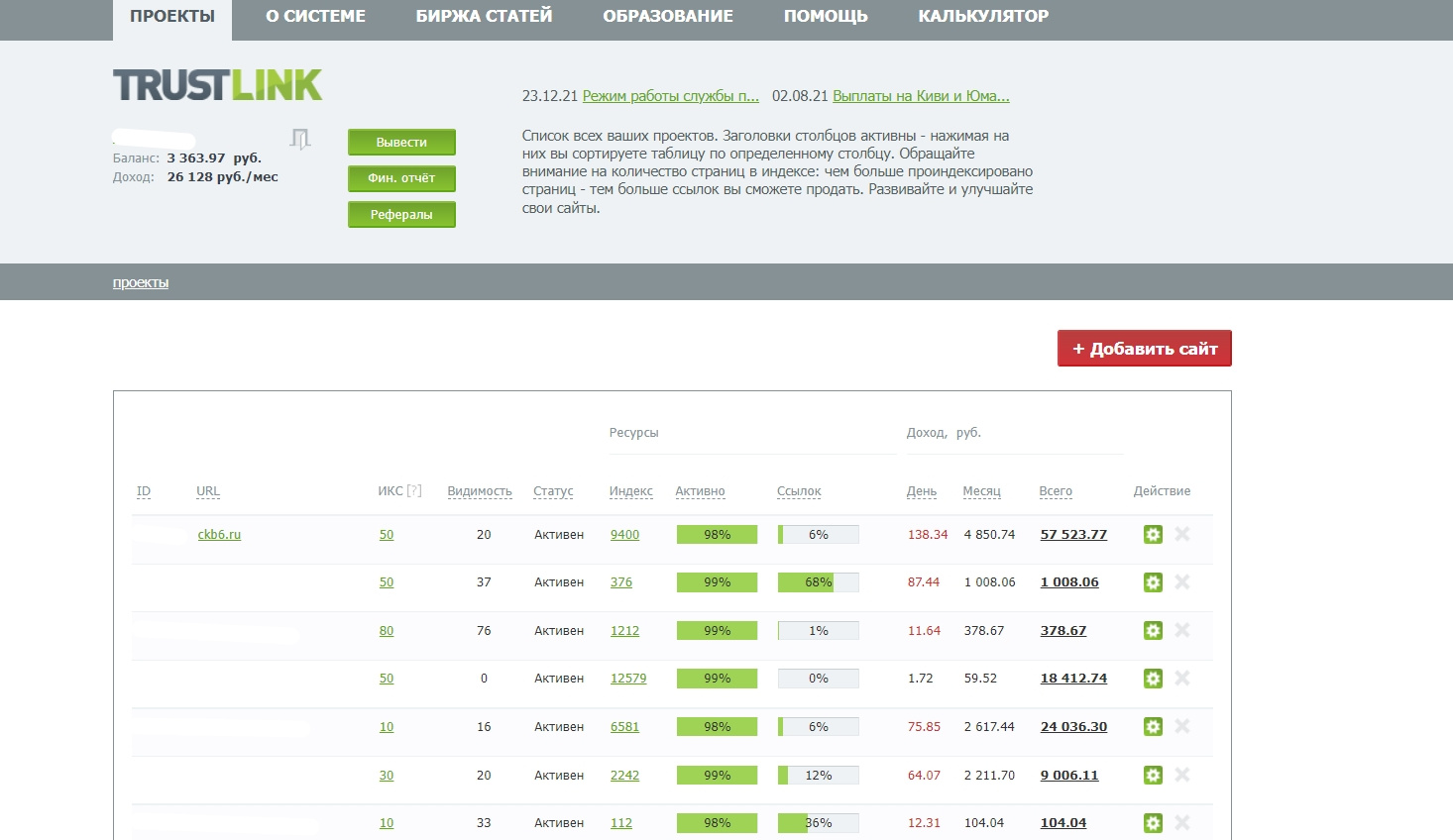
Task: Open the ckb6.ru project link
Action: click(x=219, y=535)
